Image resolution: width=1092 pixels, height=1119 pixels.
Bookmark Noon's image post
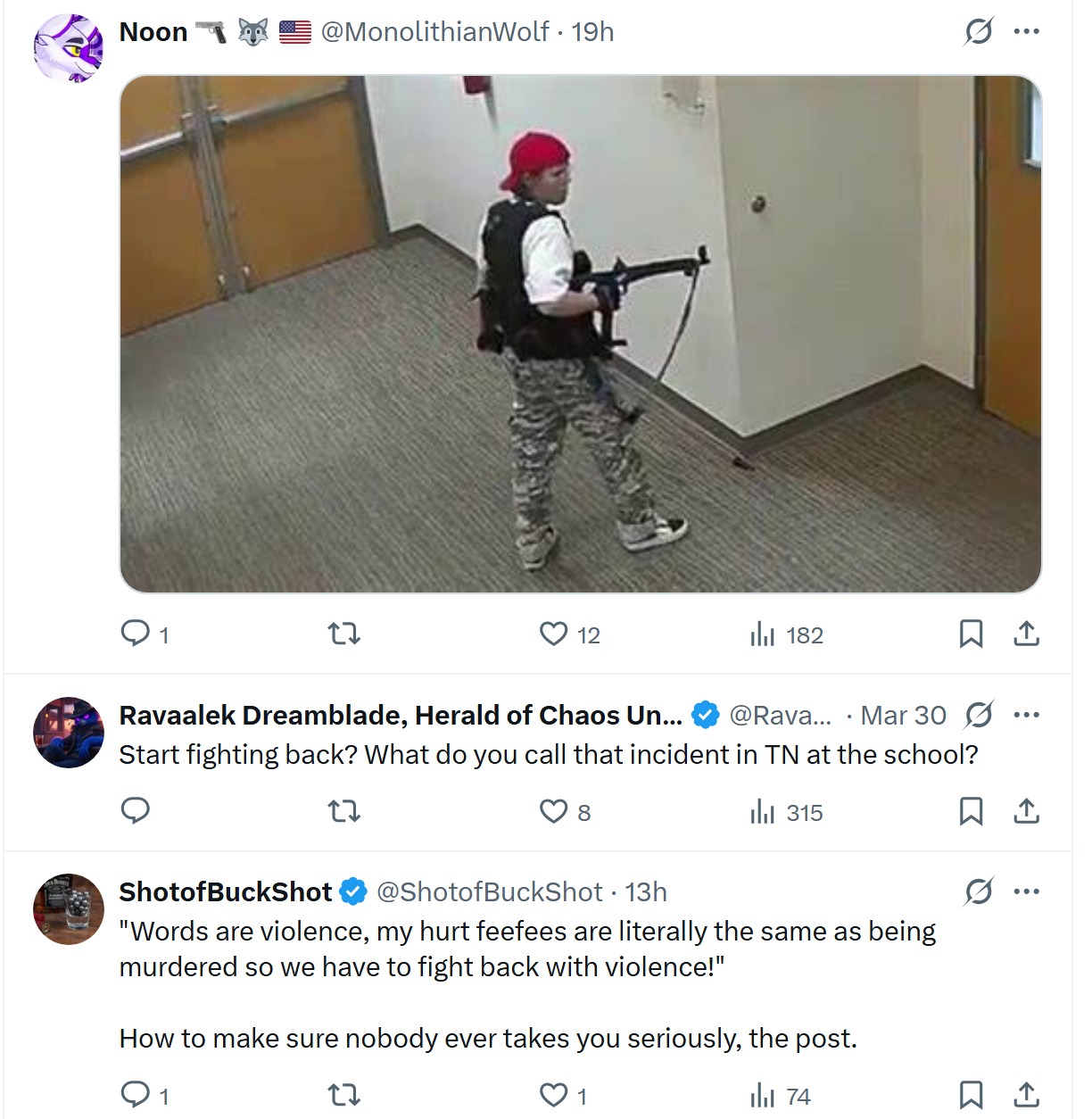[x=971, y=634]
